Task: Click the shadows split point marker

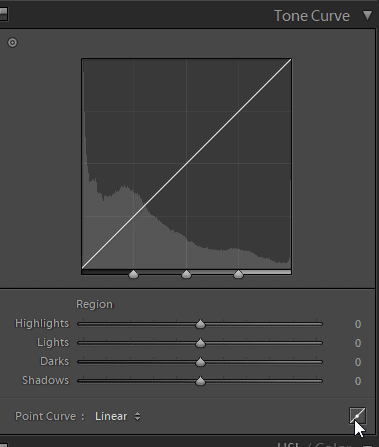Action: click(x=133, y=274)
